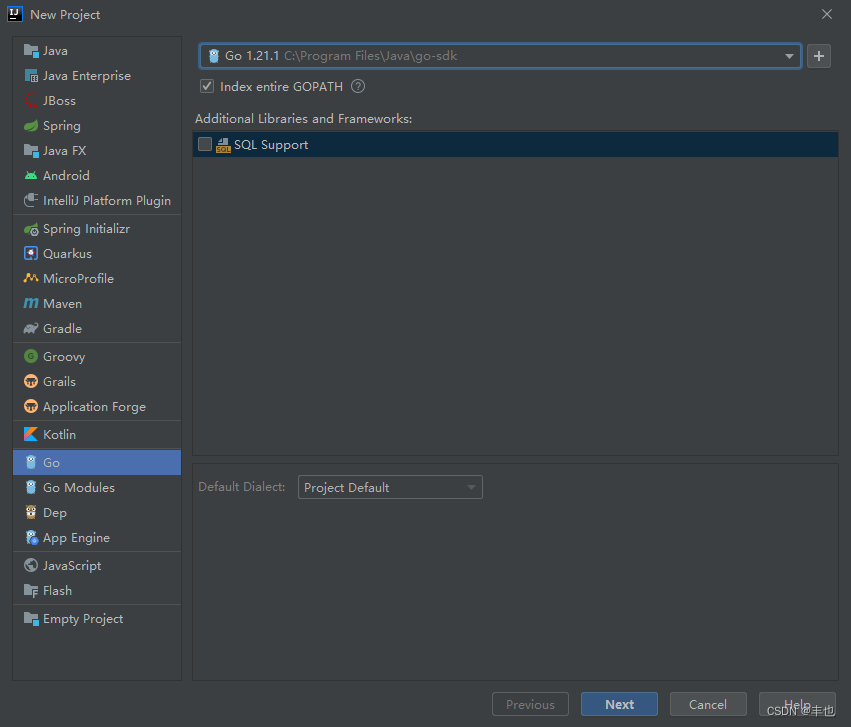Screen dimensions: 851x727
Task: Click the Previous button
Action: [530, 704]
